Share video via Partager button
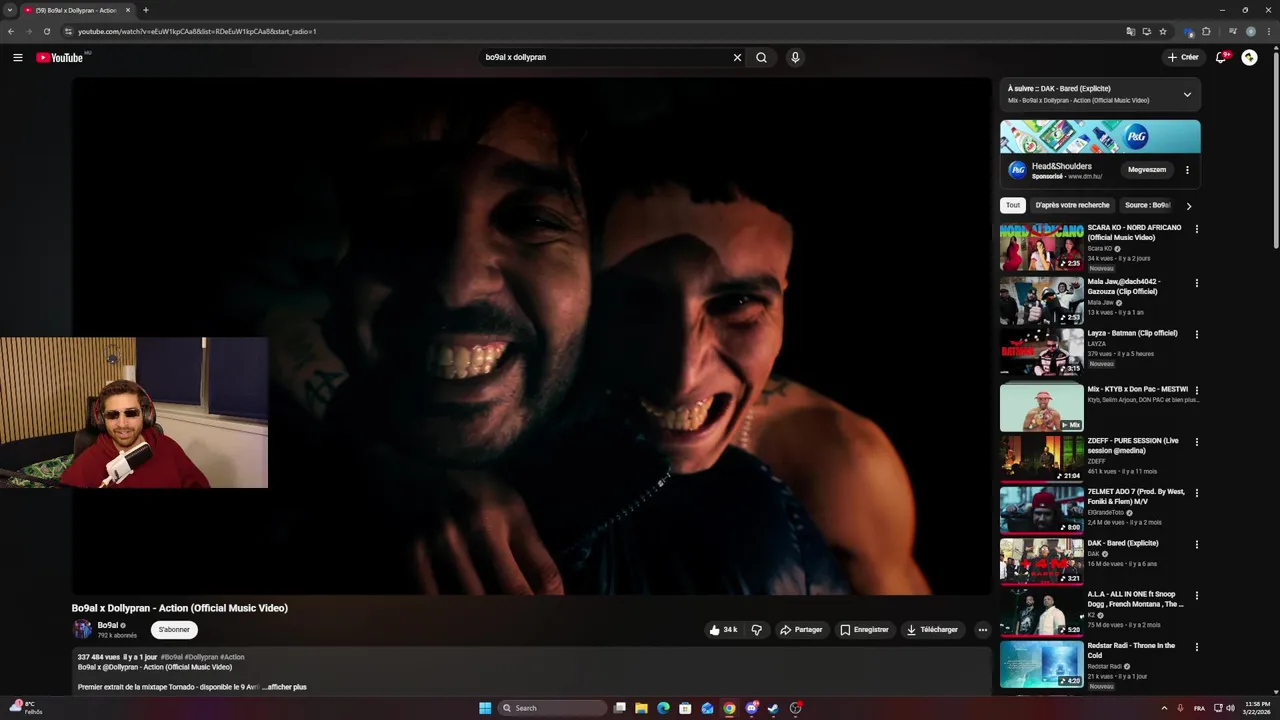Image resolution: width=1280 pixels, height=720 pixels. tap(801, 630)
